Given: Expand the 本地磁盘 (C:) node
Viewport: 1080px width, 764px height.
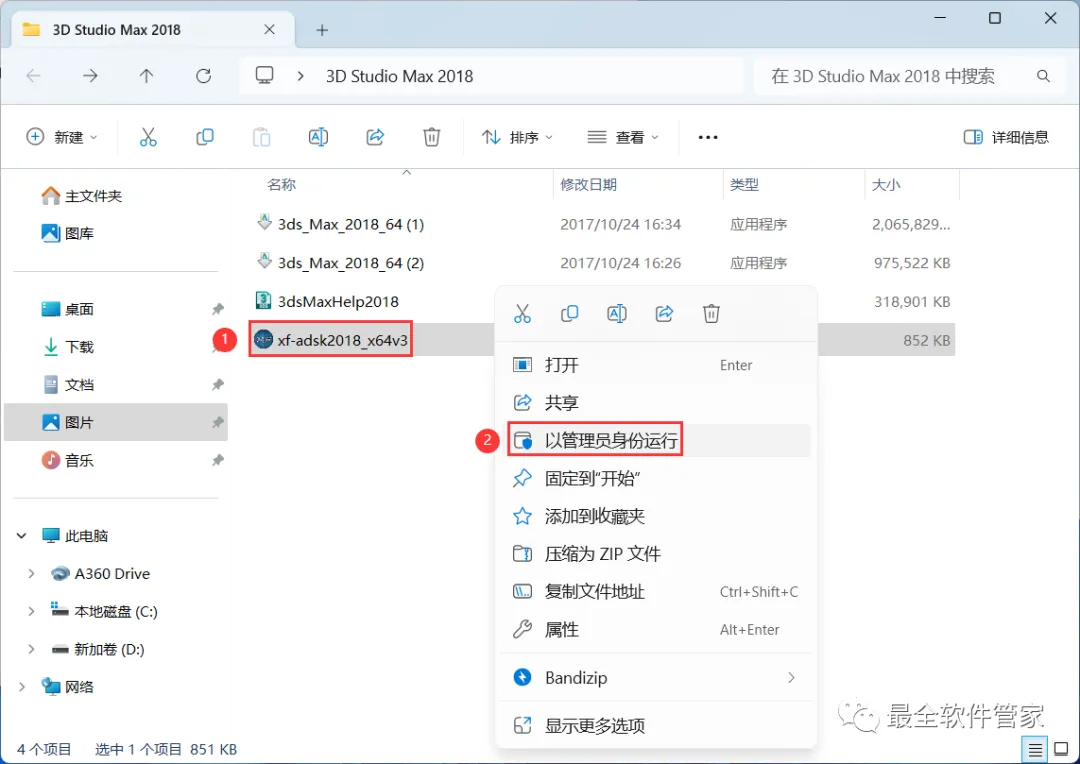Looking at the screenshot, I should point(31,611).
